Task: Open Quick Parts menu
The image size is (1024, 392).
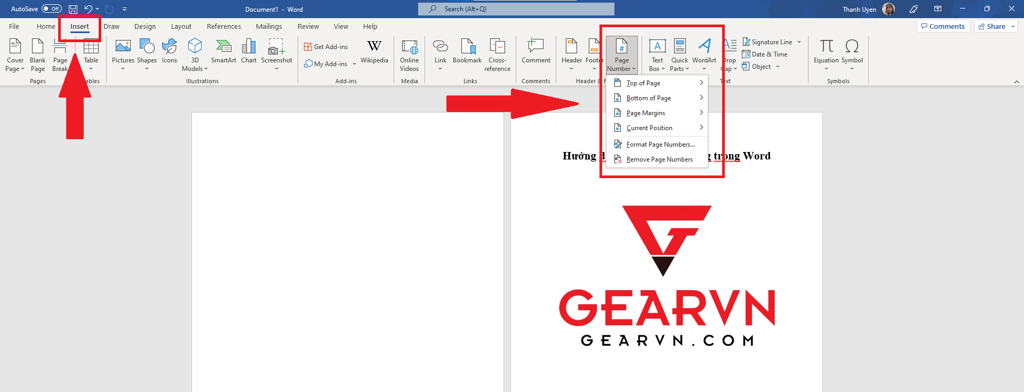Action: pyautogui.click(x=679, y=55)
